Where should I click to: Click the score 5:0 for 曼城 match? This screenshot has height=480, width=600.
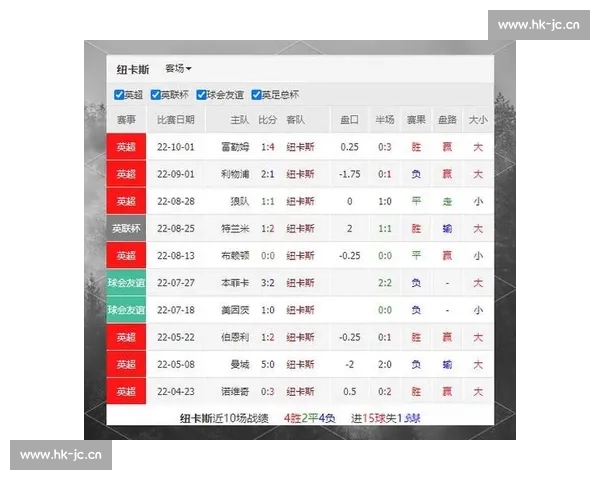[x=267, y=364]
